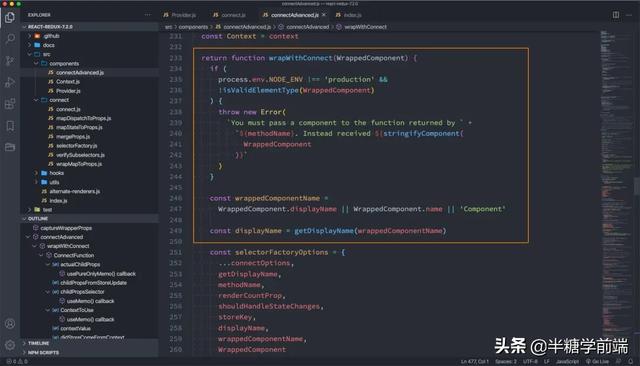640x366 pixels.
Task: Open the Accounts menu icon
Action: tap(10, 324)
